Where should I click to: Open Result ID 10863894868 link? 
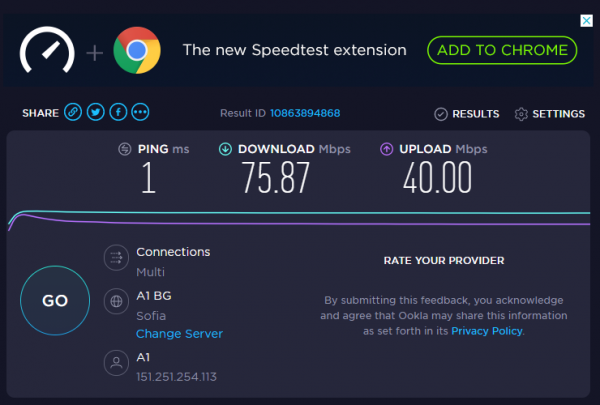coord(305,113)
